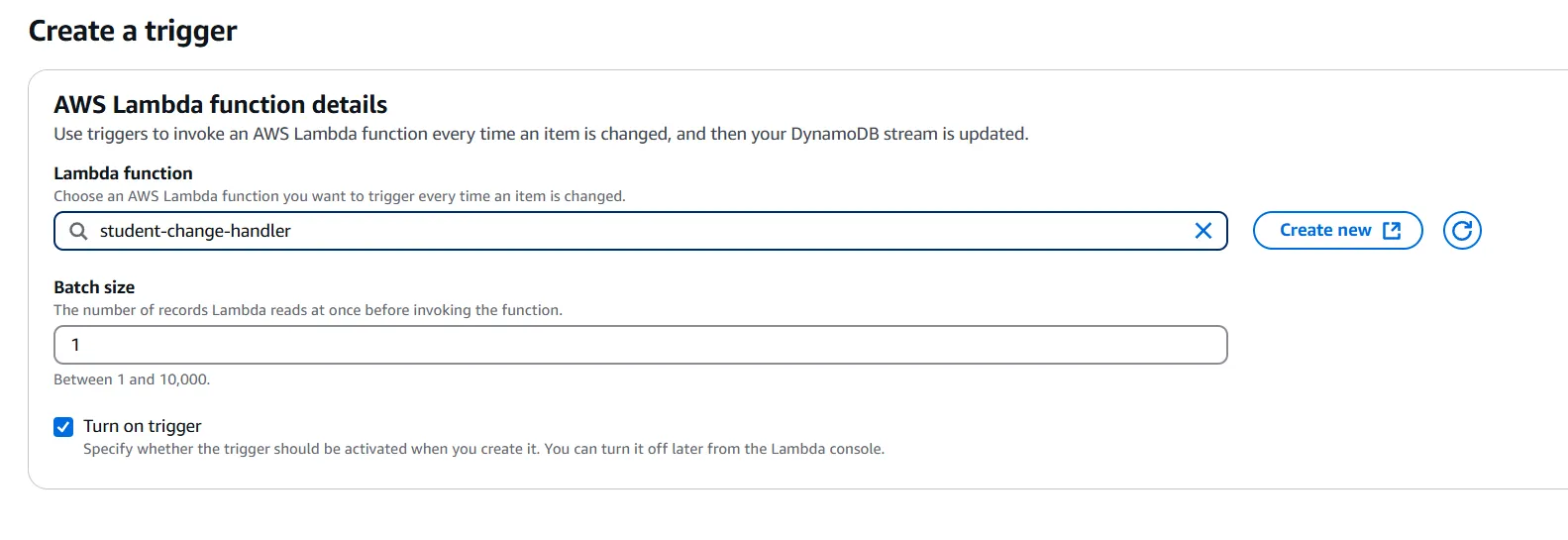1568x540 pixels.
Task: Click the search magnifier in Lambda field
Action: pyautogui.click(x=78, y=231)
